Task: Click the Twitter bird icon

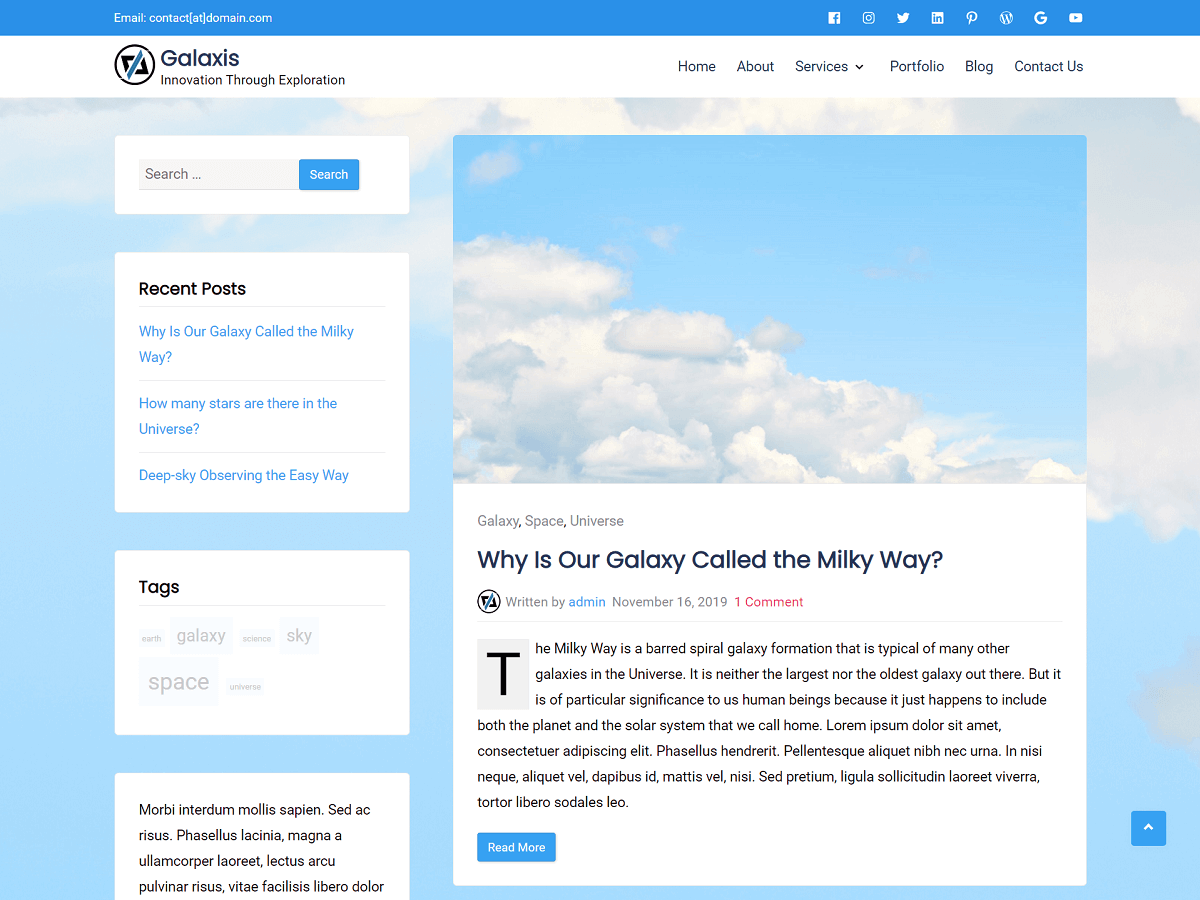Action: 903,17
